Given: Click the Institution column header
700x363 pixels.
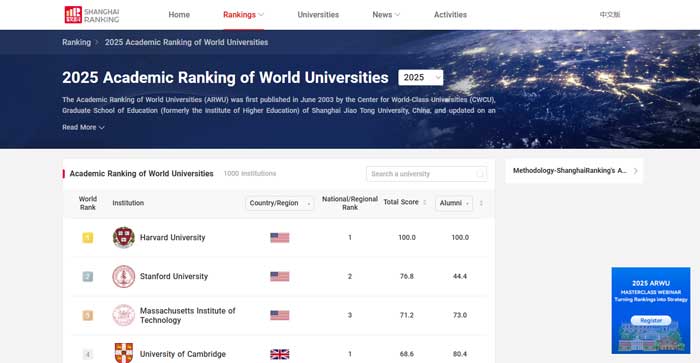Looking at the screenshot, I should (128, 203).
